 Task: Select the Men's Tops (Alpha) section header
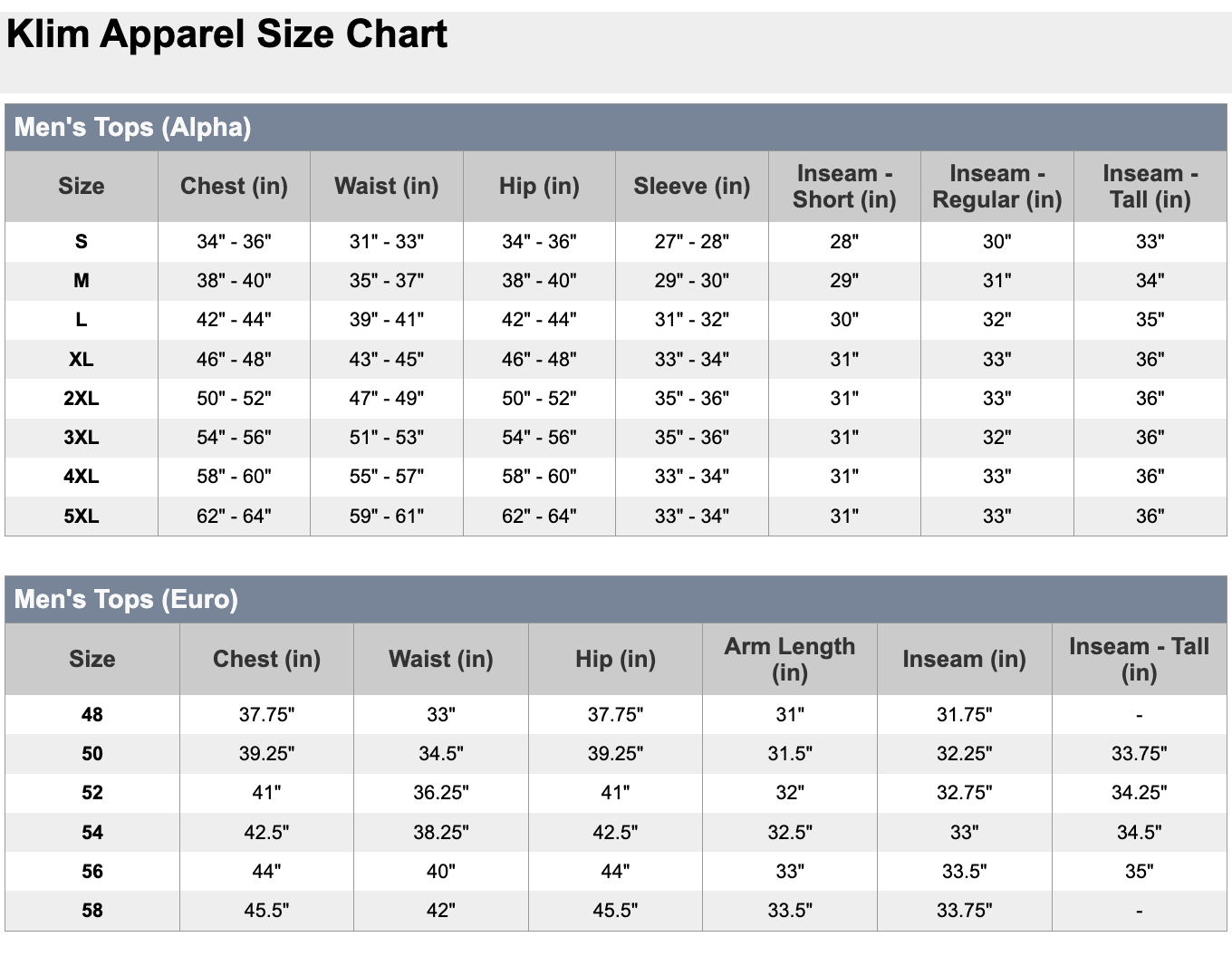pos(132,127)
